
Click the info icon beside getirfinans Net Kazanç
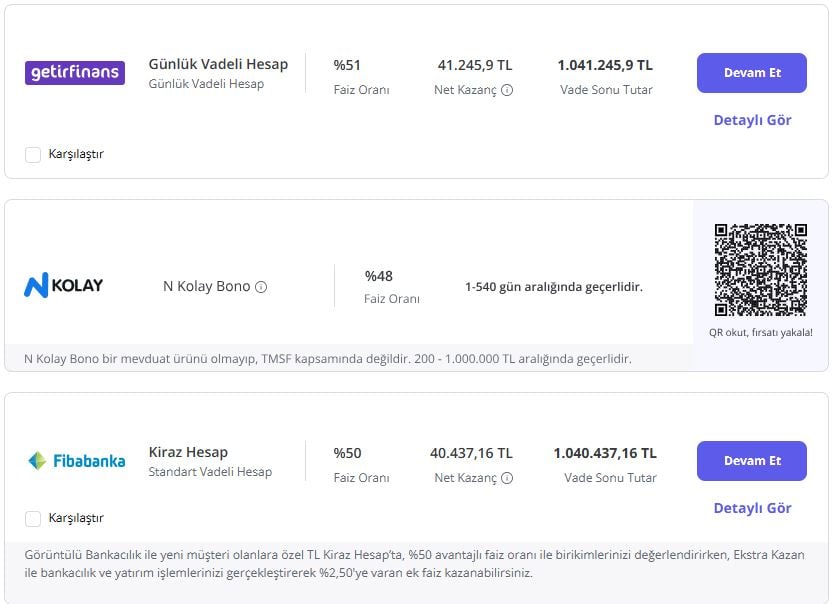pyautogui.click(x=506, y=88)
